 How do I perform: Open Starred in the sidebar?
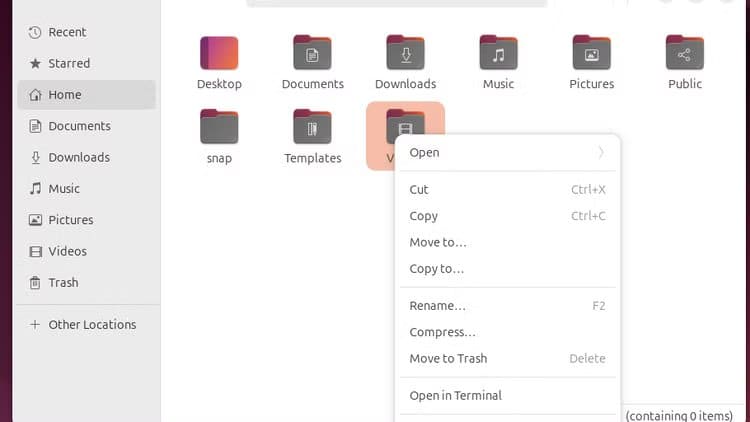[69, 63]
